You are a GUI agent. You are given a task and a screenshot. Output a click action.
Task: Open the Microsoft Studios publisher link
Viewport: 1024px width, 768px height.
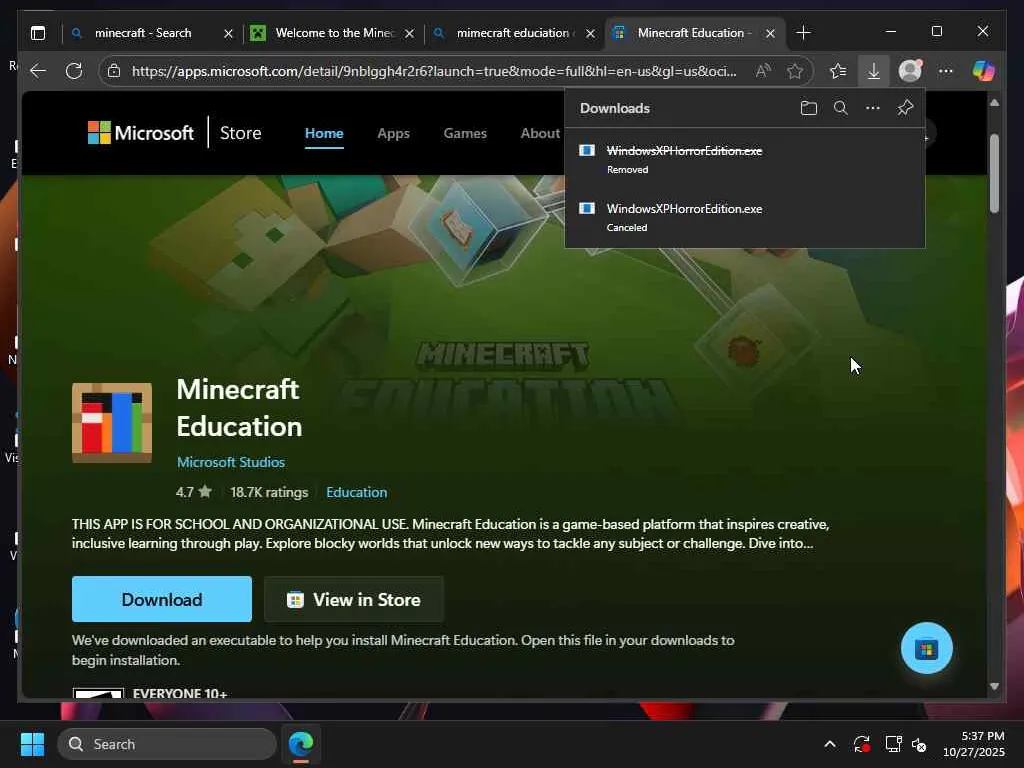(231, 462)
